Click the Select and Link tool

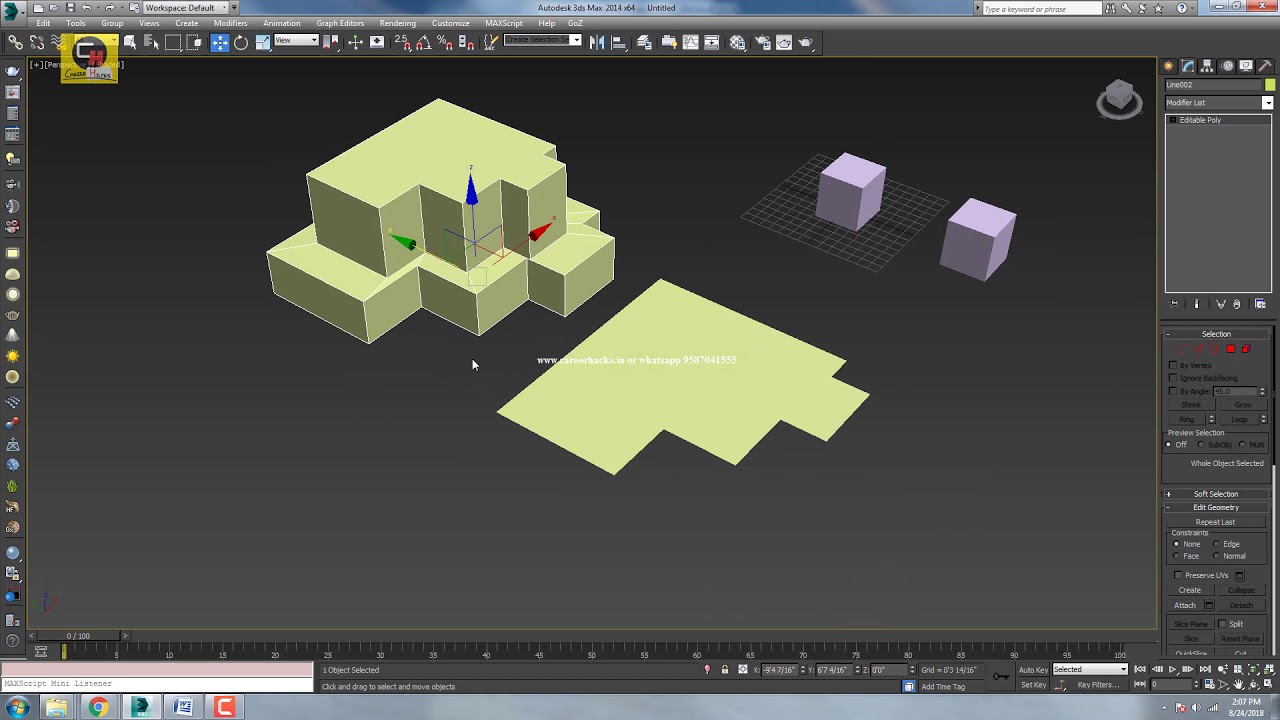click(15, 42)
